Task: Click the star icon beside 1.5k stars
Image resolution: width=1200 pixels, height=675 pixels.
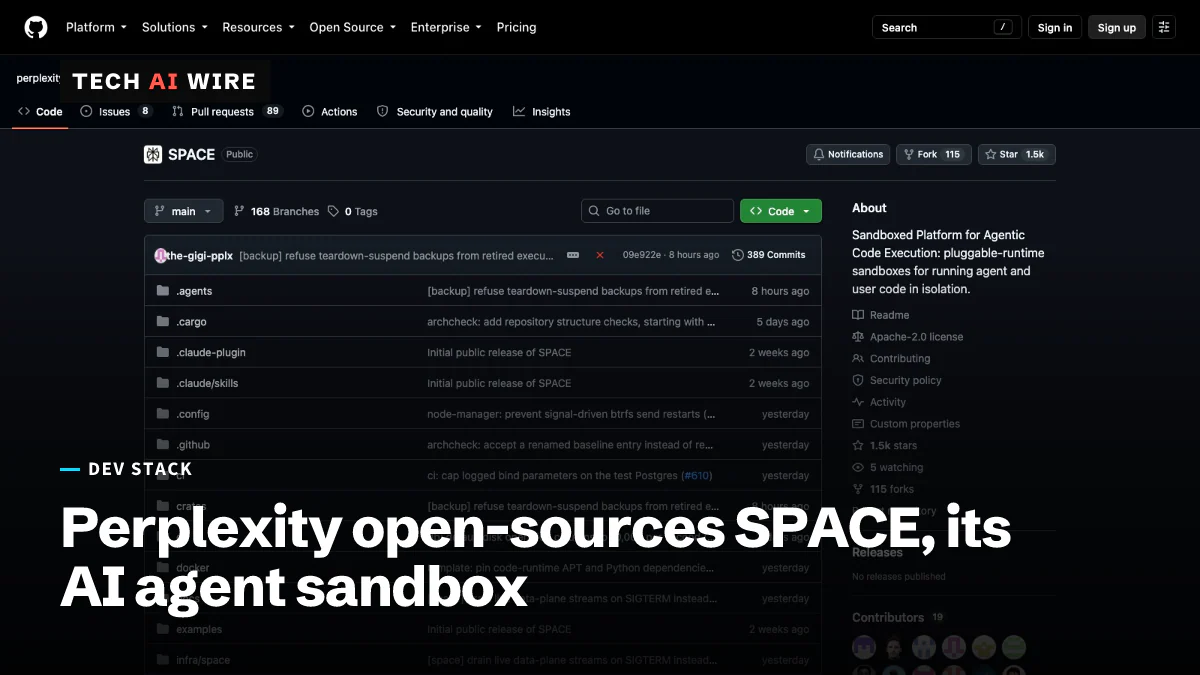Action: (858, 446)
